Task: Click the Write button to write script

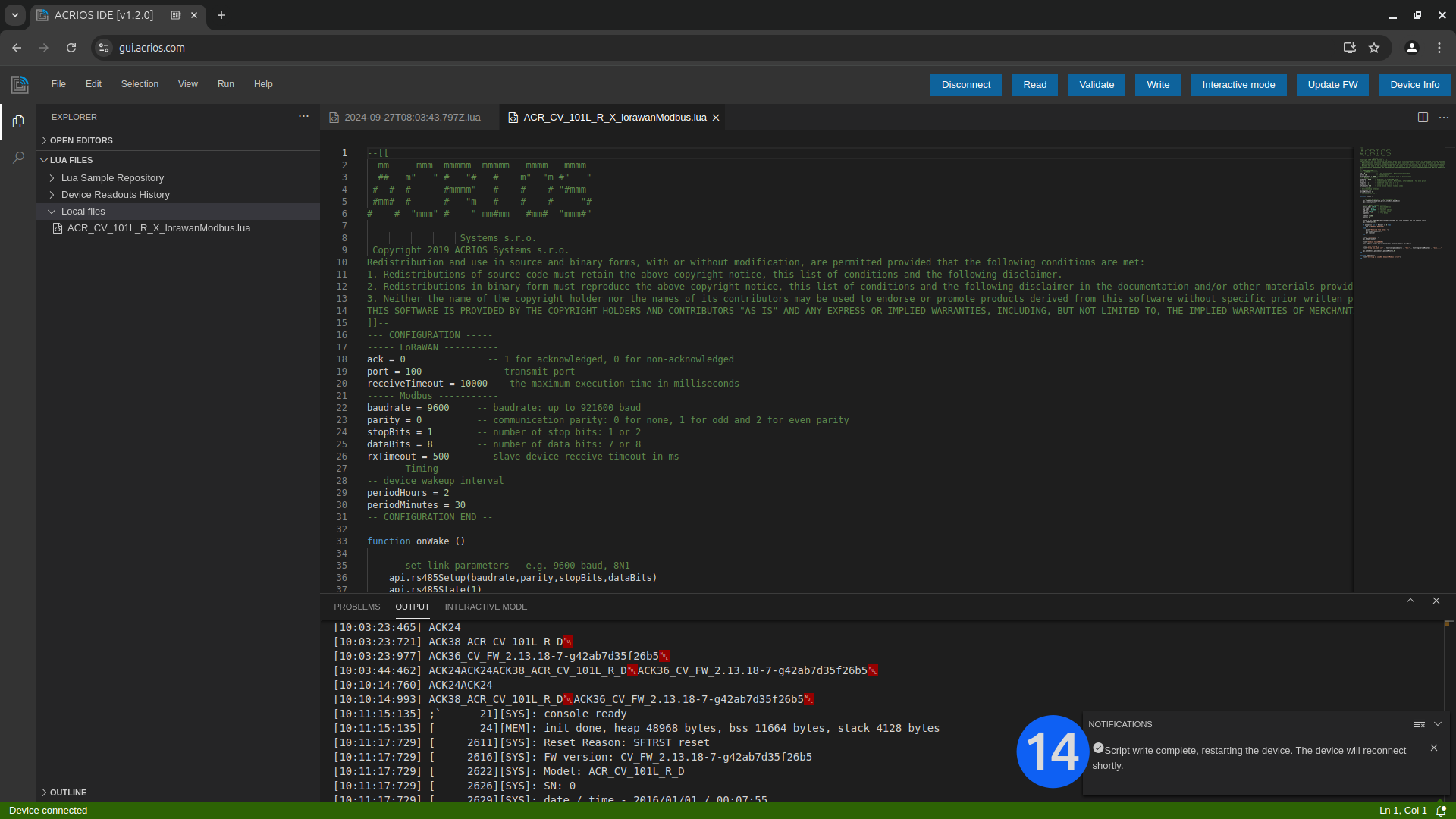Action: [1158, 85]
